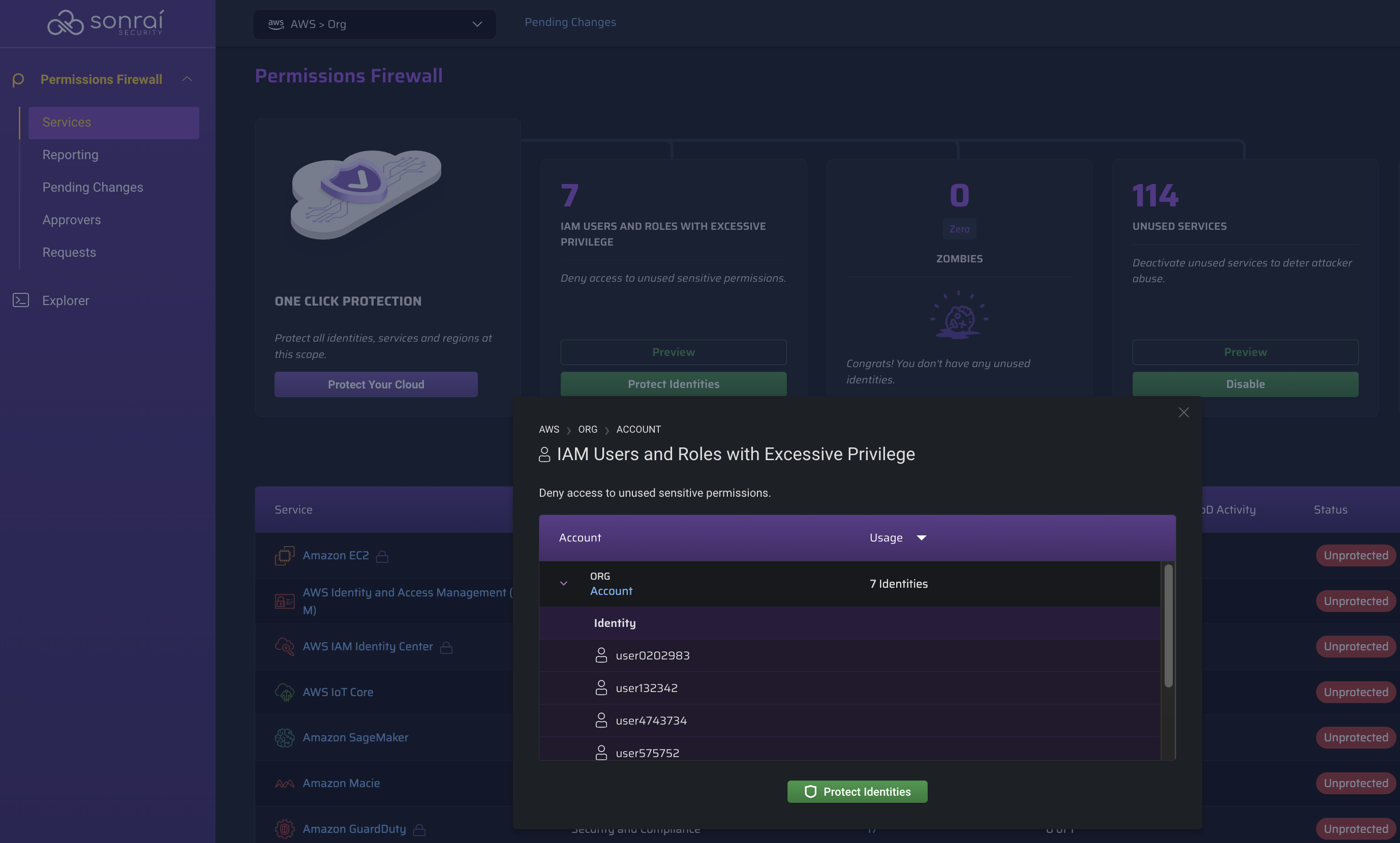Click the Protect Your Cloud button
This screenshot has width=1400, height=843.
click(x=376, y=384)
